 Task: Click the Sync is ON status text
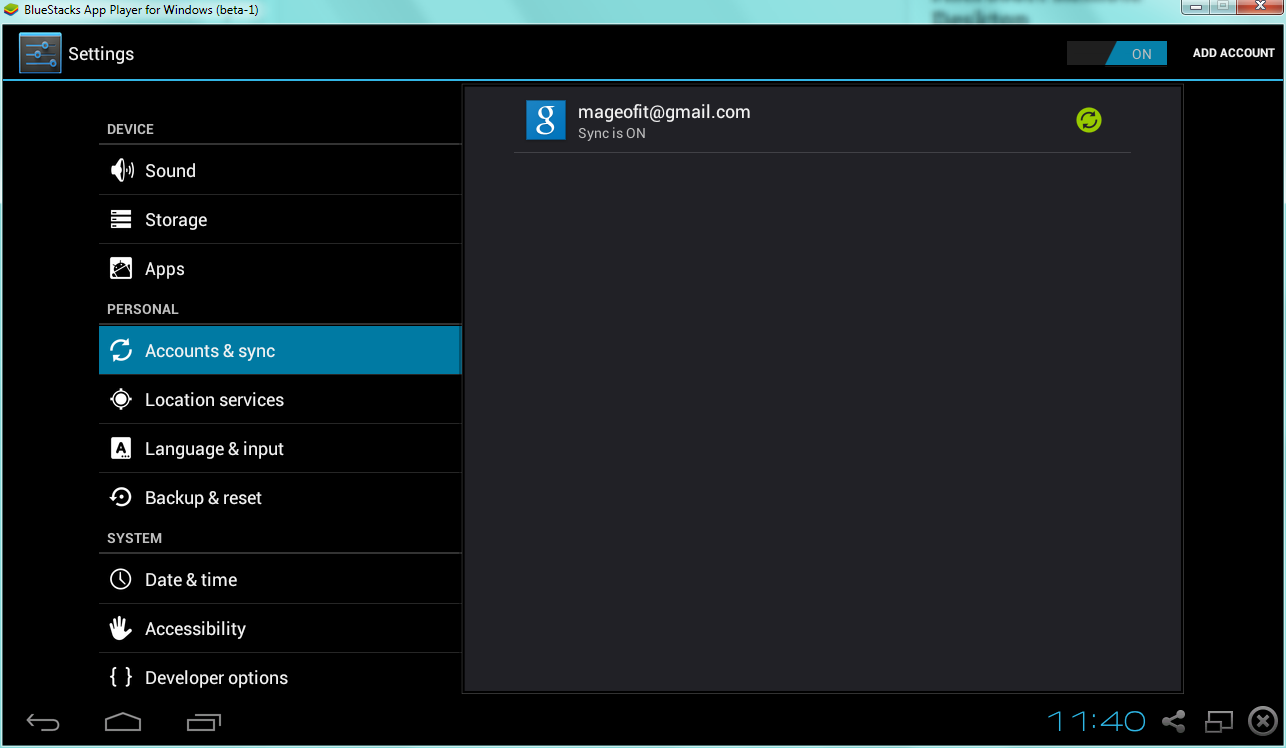(x=612, y=133)
